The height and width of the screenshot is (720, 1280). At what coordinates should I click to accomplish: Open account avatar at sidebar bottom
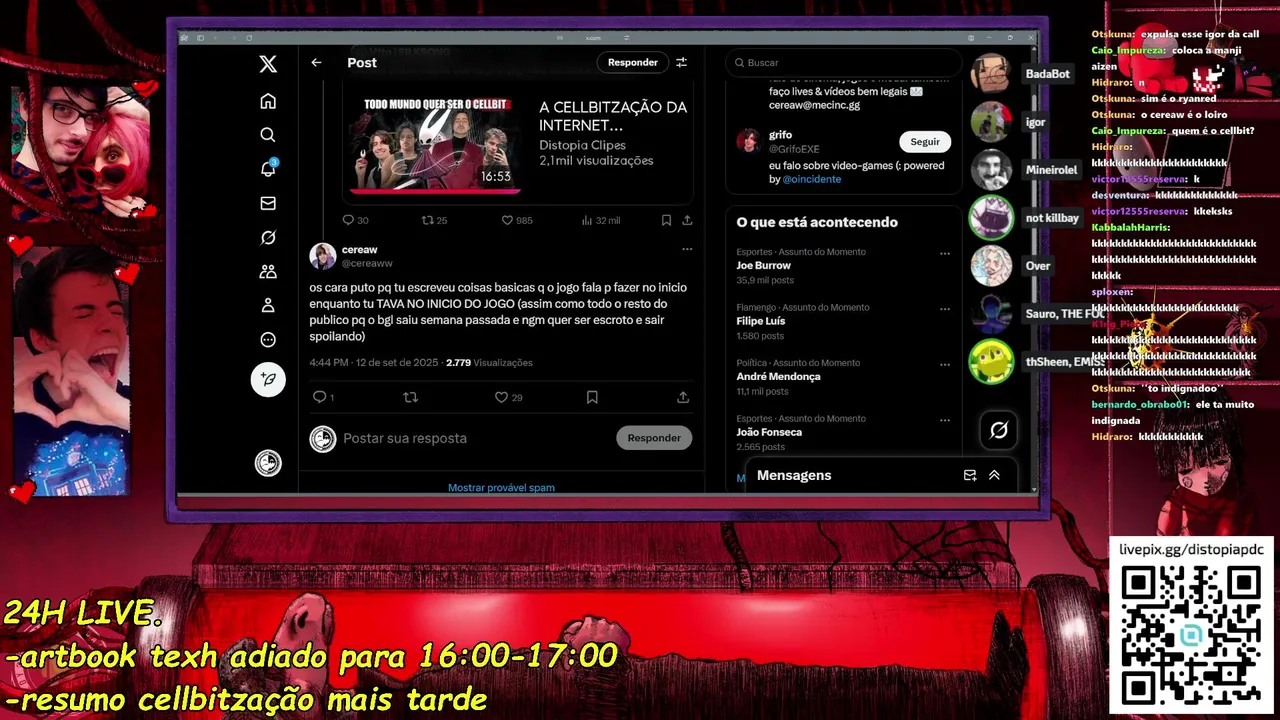coord(268,463)
